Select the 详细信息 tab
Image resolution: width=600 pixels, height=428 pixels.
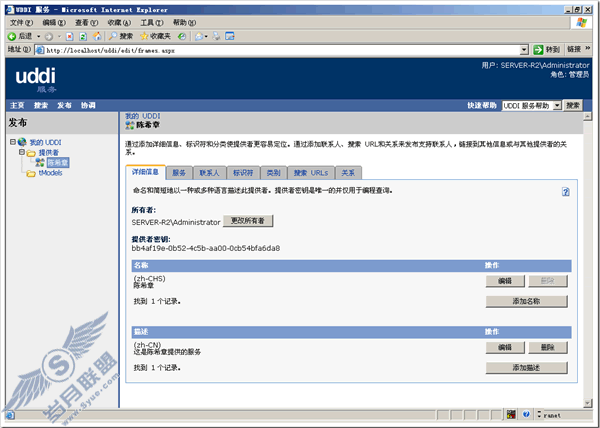click(x=145, y=172)
